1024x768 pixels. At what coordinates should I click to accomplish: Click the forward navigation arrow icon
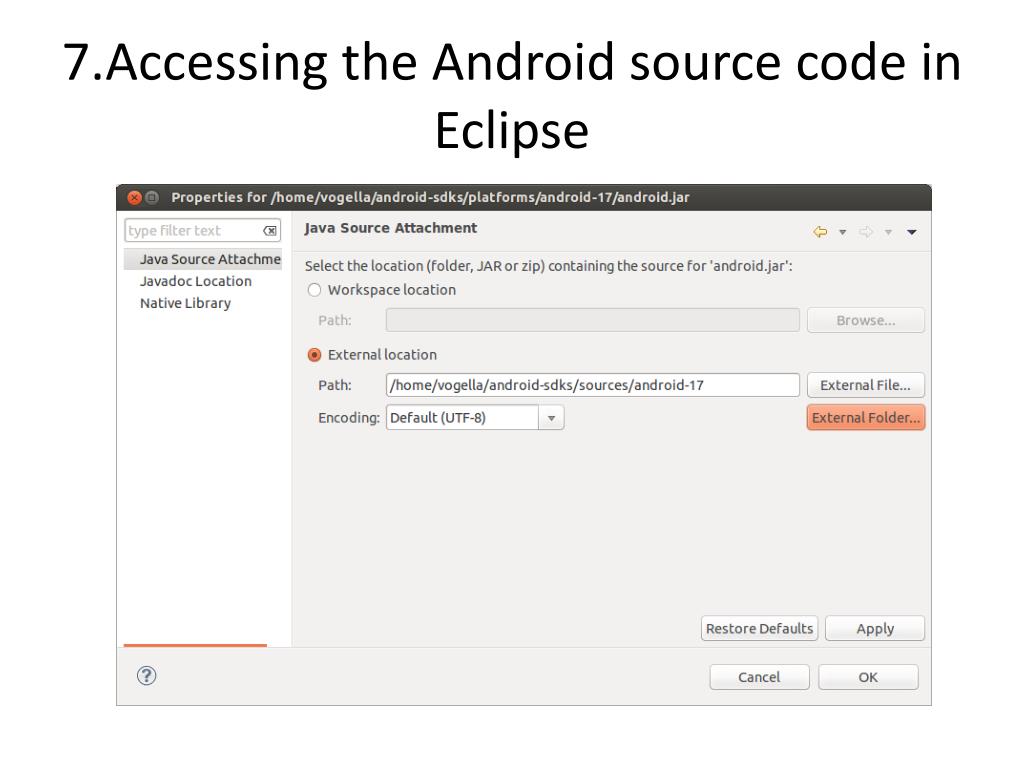(x=866, y=232)
